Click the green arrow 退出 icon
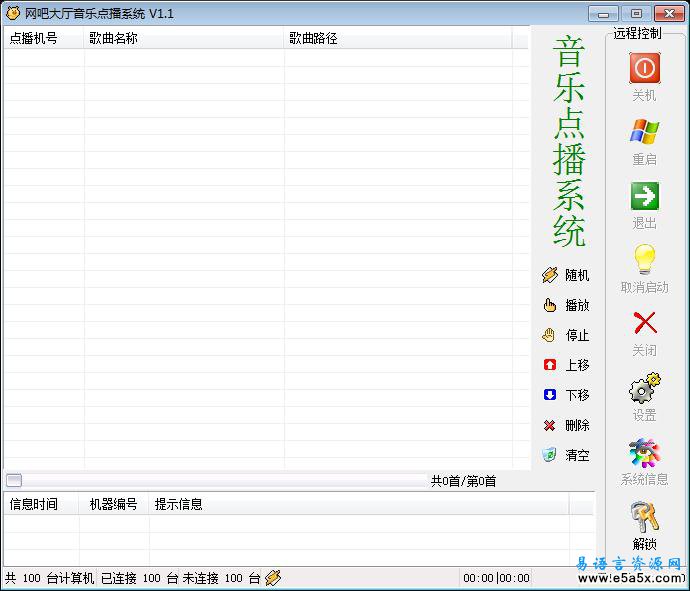 [644, 196]
